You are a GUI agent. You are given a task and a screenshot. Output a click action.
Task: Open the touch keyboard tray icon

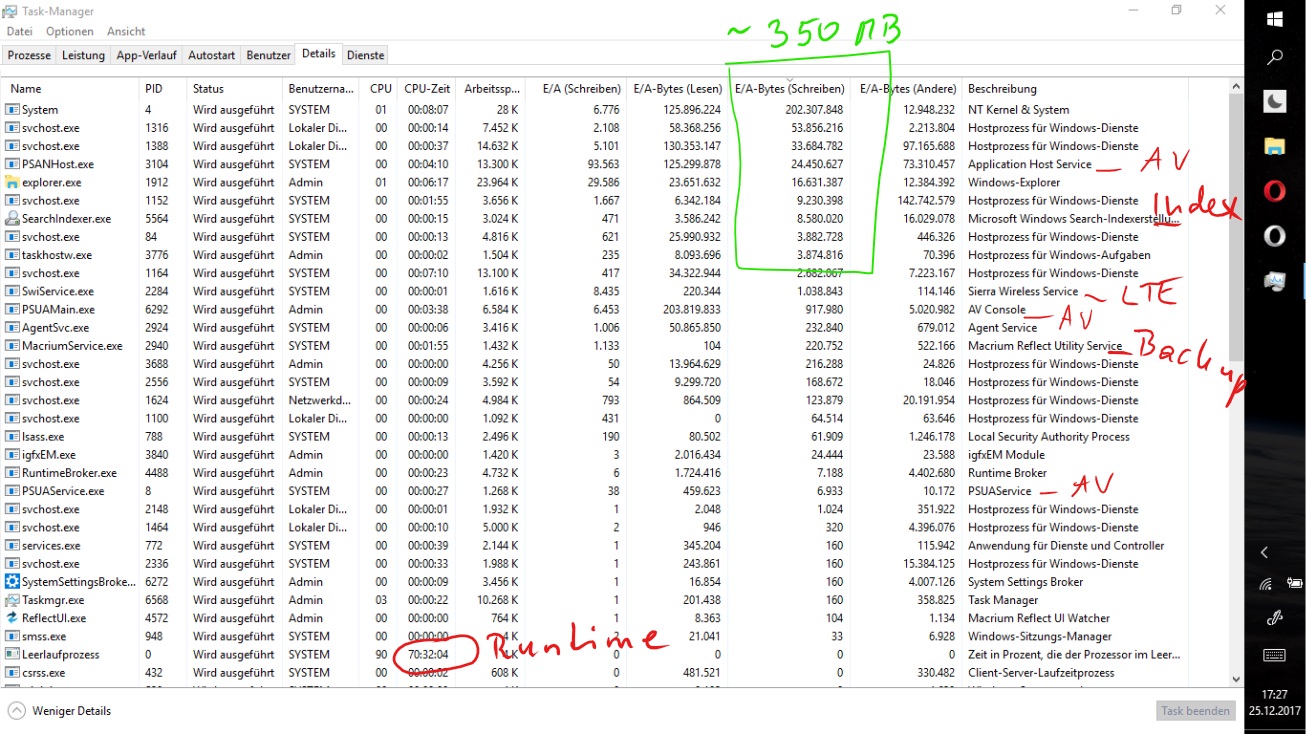[1275, 655]
